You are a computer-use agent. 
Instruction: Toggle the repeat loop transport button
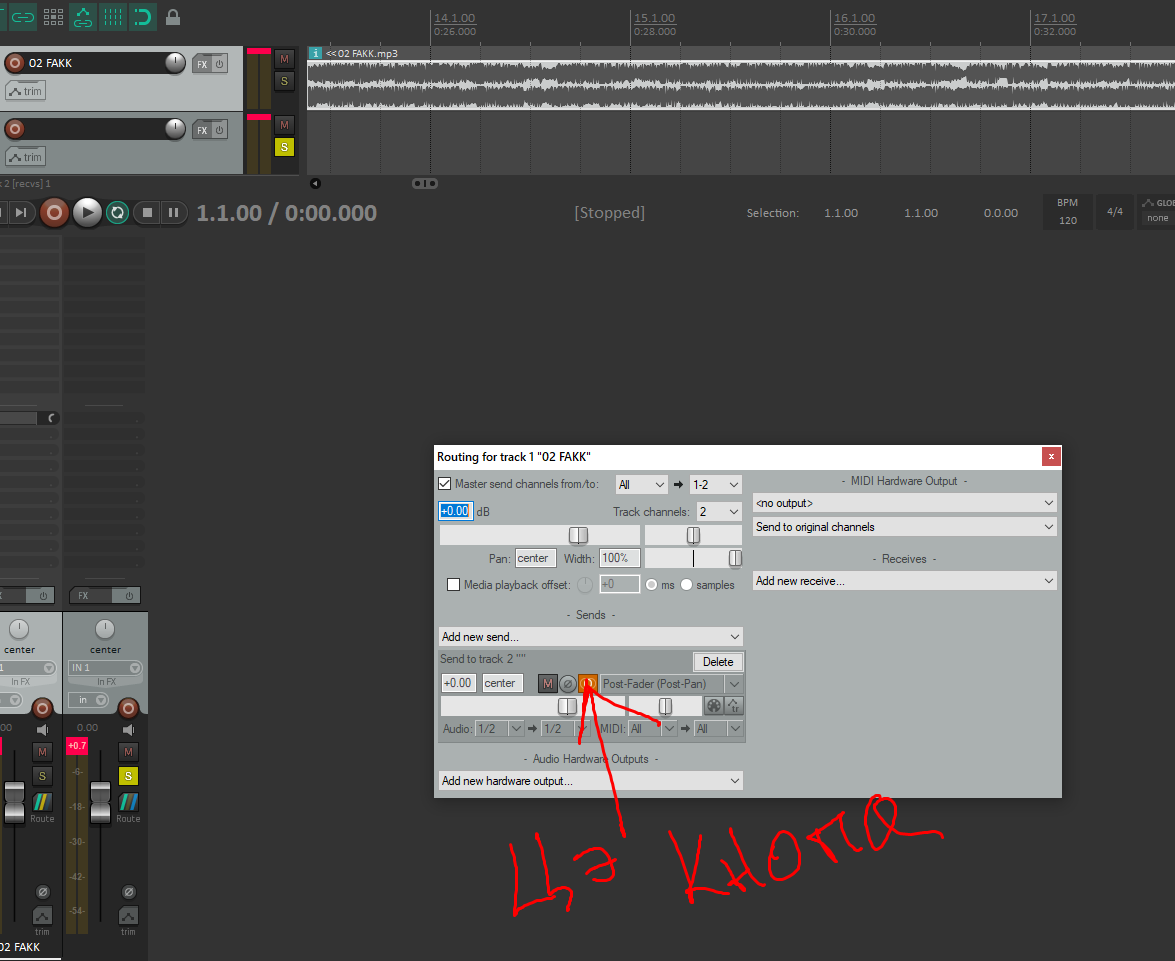click(118, 213)
